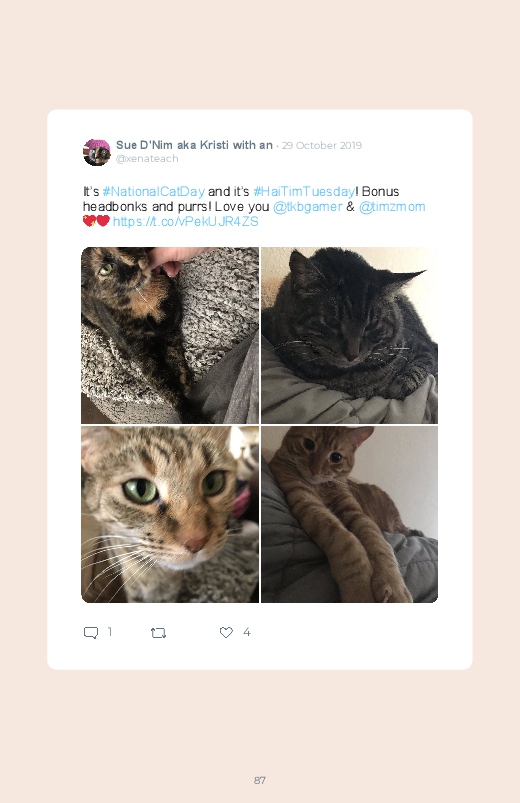520x803 pixels.
Task: Open the #NationalCatDay hashtag
Action: click(x=154, y=192)
